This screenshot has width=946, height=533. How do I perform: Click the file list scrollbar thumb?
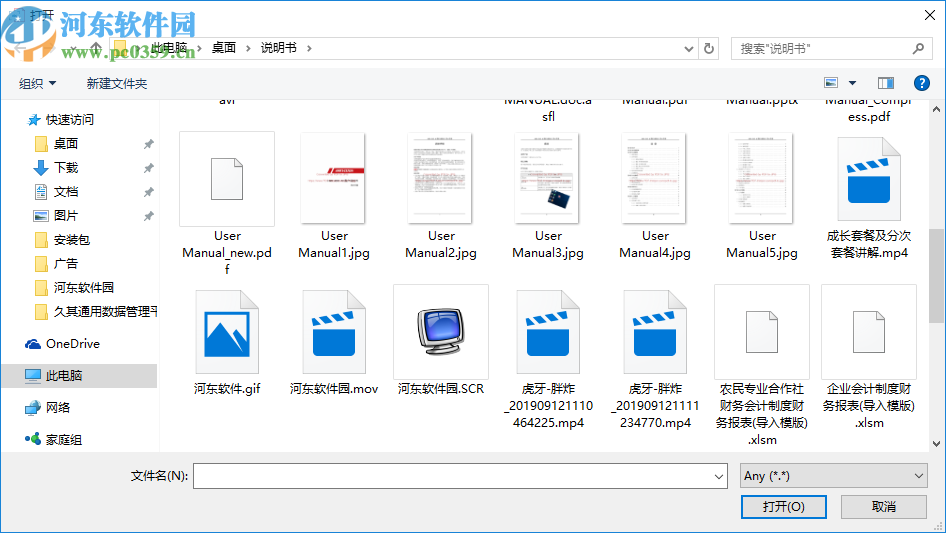tap(936, 276)
